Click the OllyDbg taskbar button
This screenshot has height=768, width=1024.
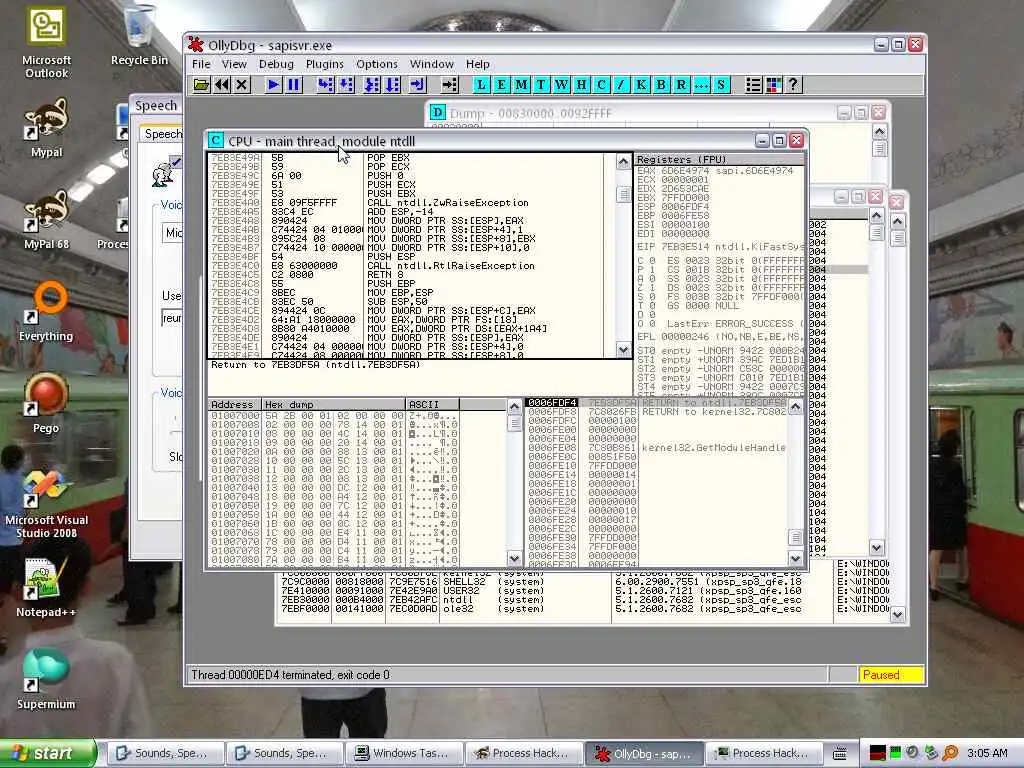pyautogui.click(x=644, y=753)
